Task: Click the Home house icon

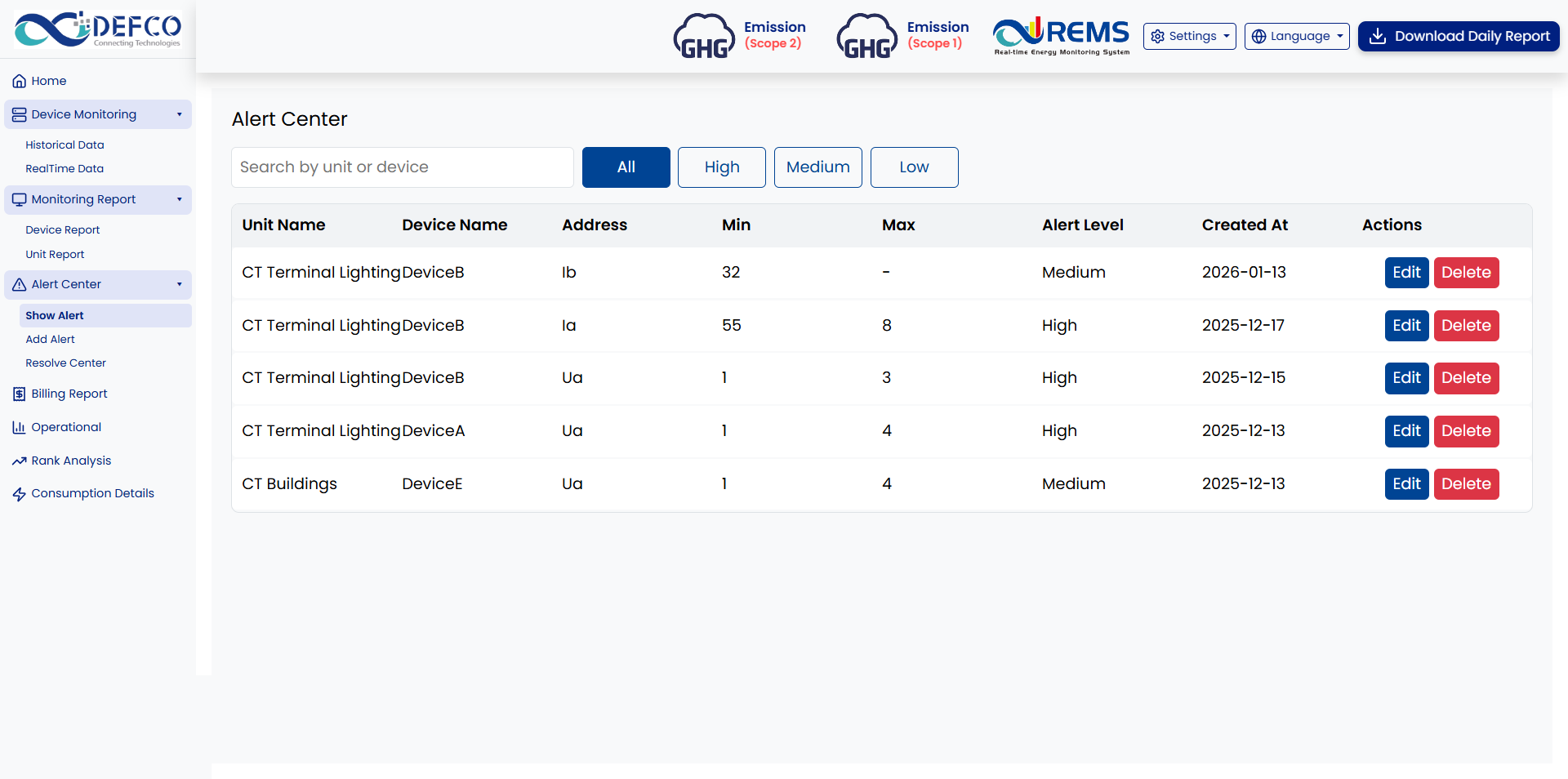Action: click(x=19, y=81)
